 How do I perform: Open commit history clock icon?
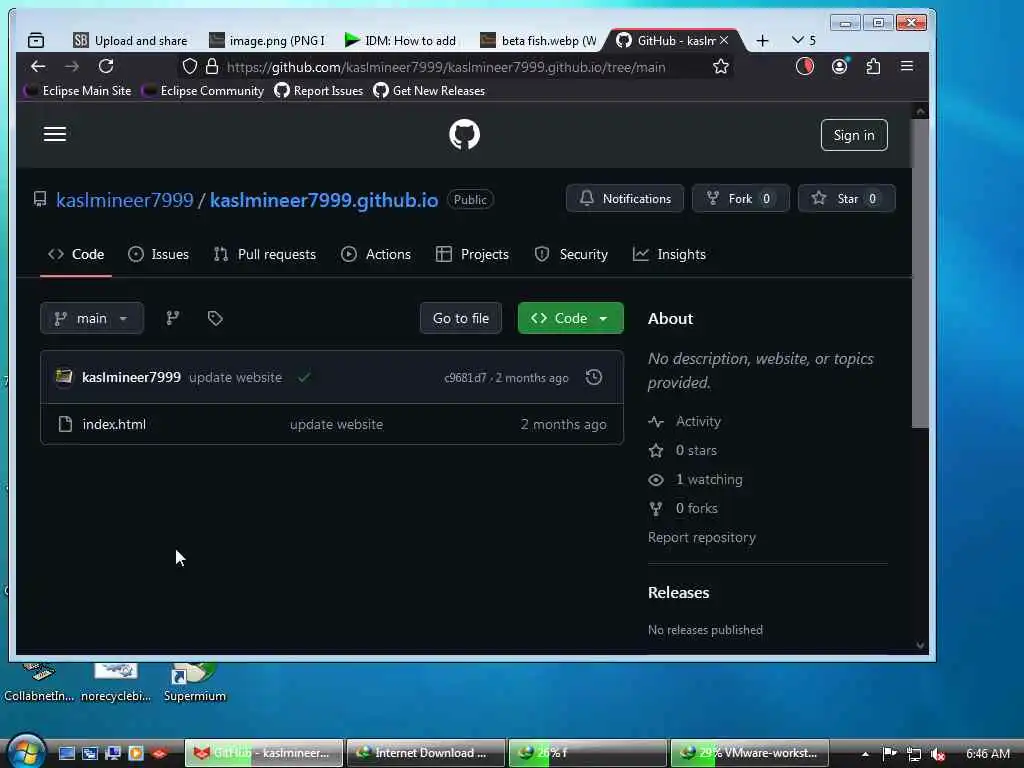tap(594, 377)
